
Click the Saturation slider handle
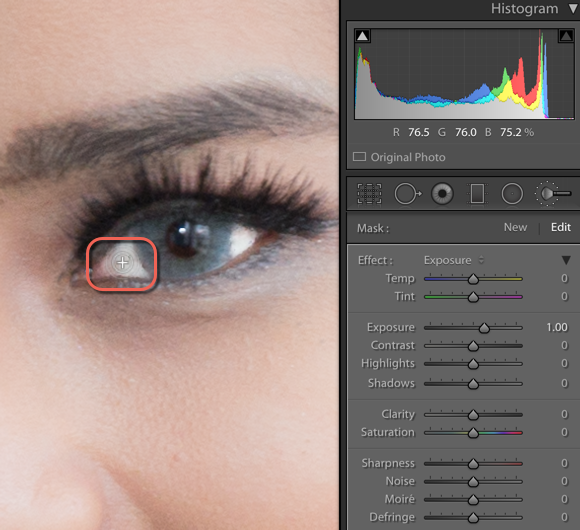[473, 433]
